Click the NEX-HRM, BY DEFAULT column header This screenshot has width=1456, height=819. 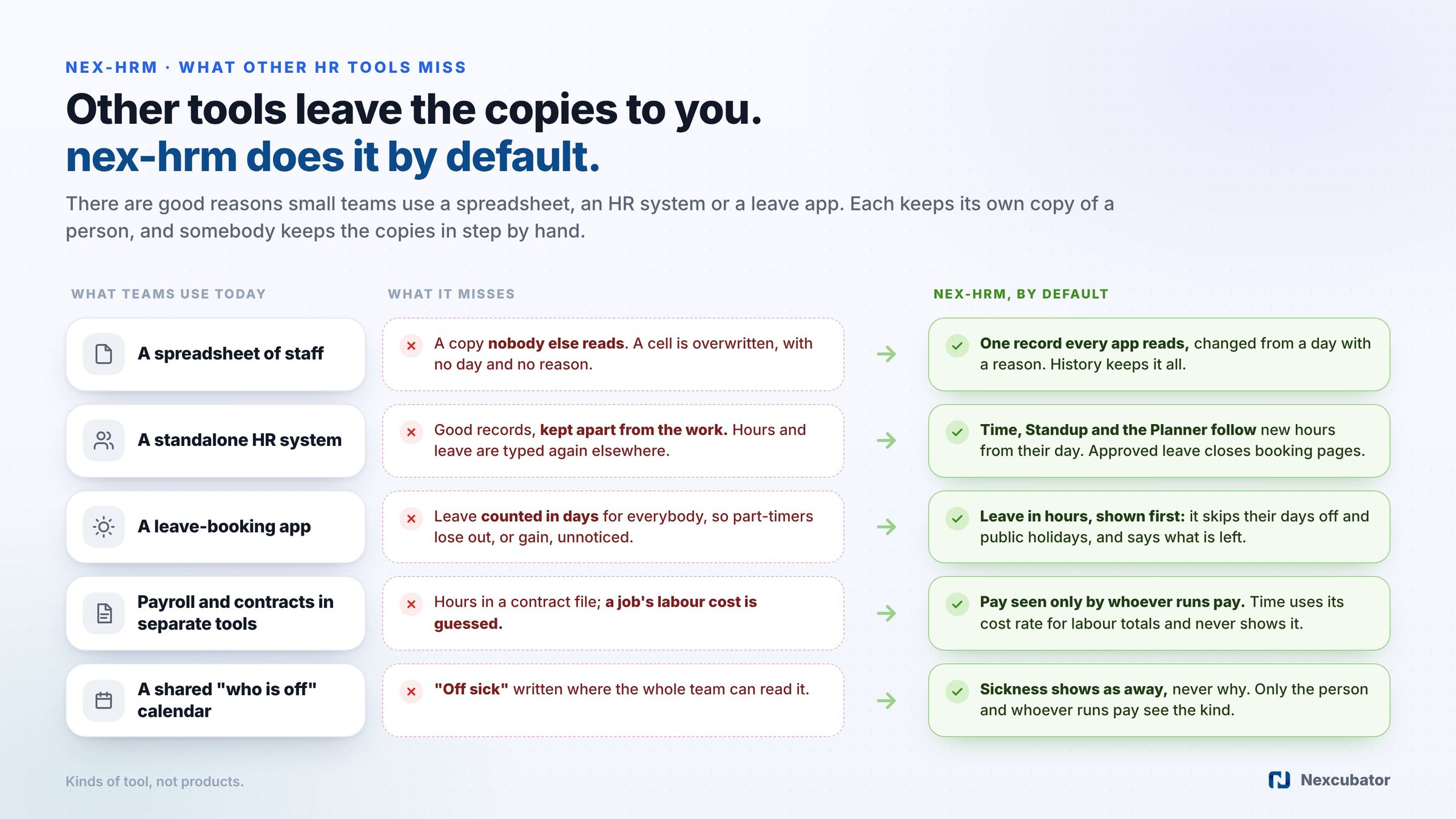click(1021, 294)
